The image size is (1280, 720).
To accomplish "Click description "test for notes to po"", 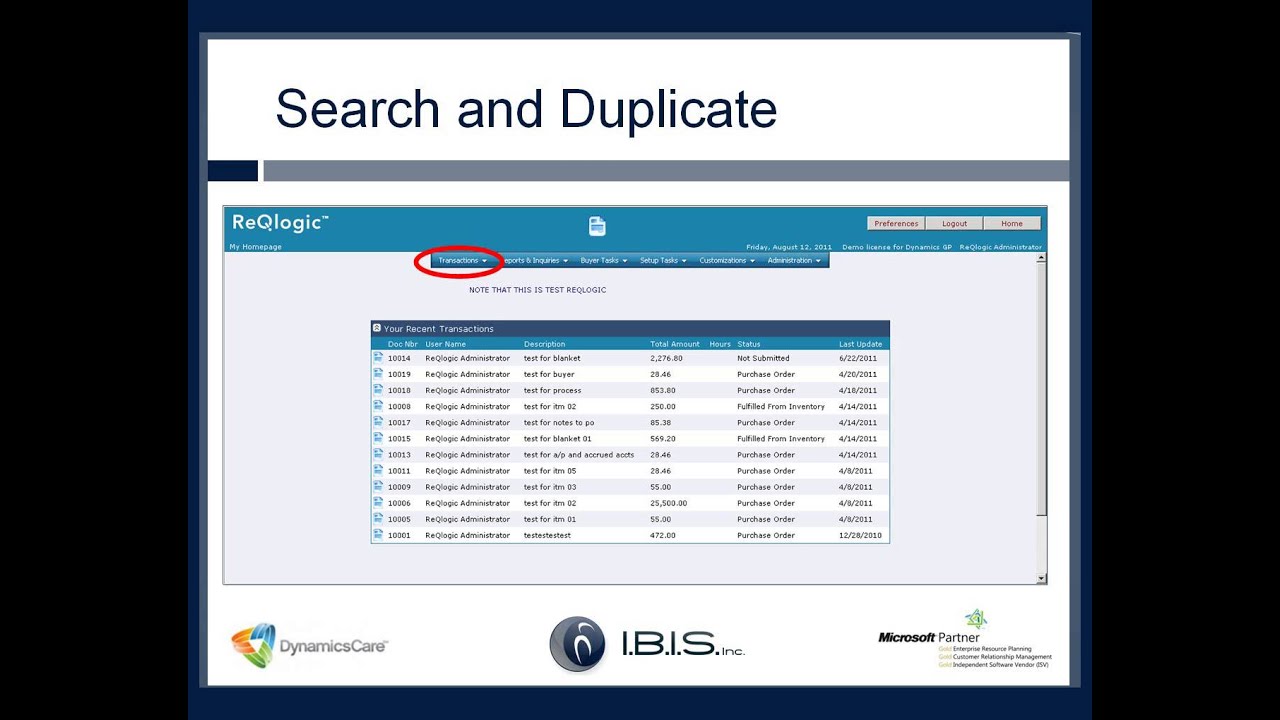I will (559, 422).
